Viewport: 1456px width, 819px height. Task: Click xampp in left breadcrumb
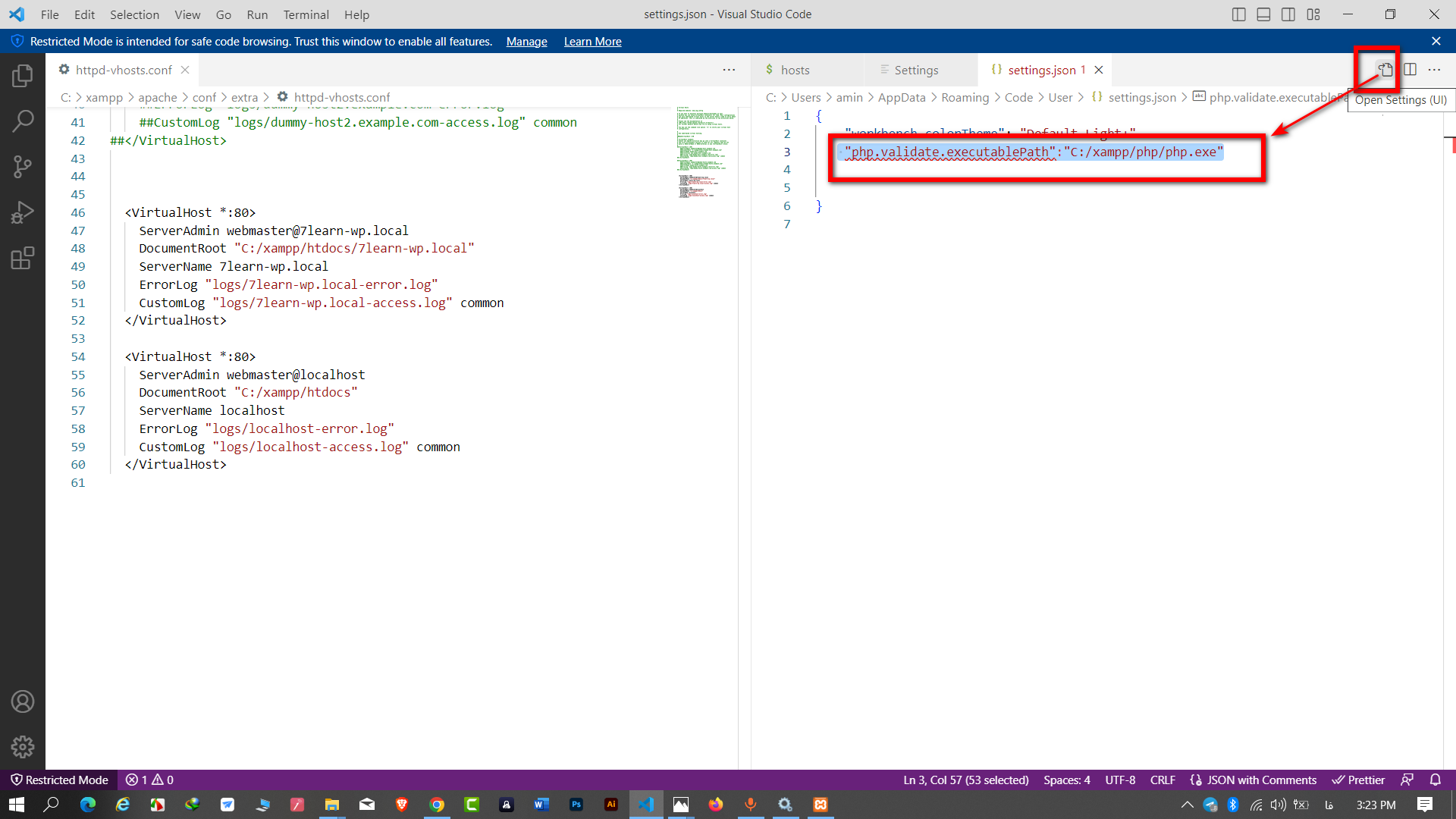click(104, 97)
